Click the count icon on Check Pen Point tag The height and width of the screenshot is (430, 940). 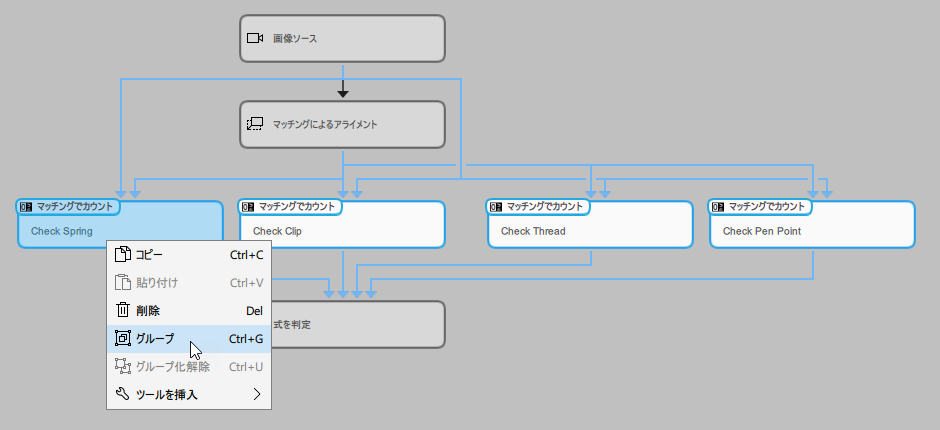point(718,207)
